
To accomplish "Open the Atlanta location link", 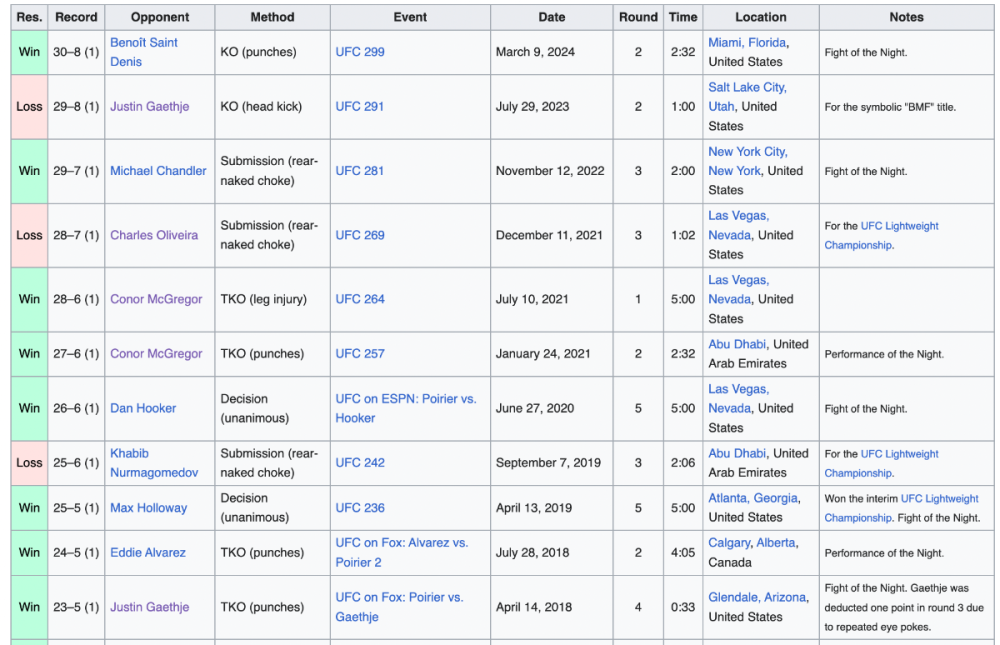I will [x=728, y=498].
